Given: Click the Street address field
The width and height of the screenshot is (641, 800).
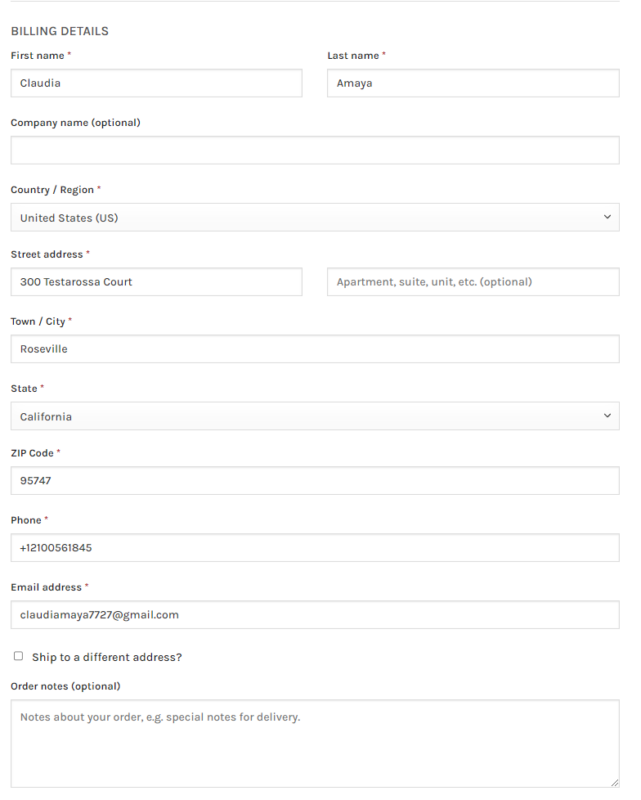Looking at the screenshot, I should [x=156, y=282].
